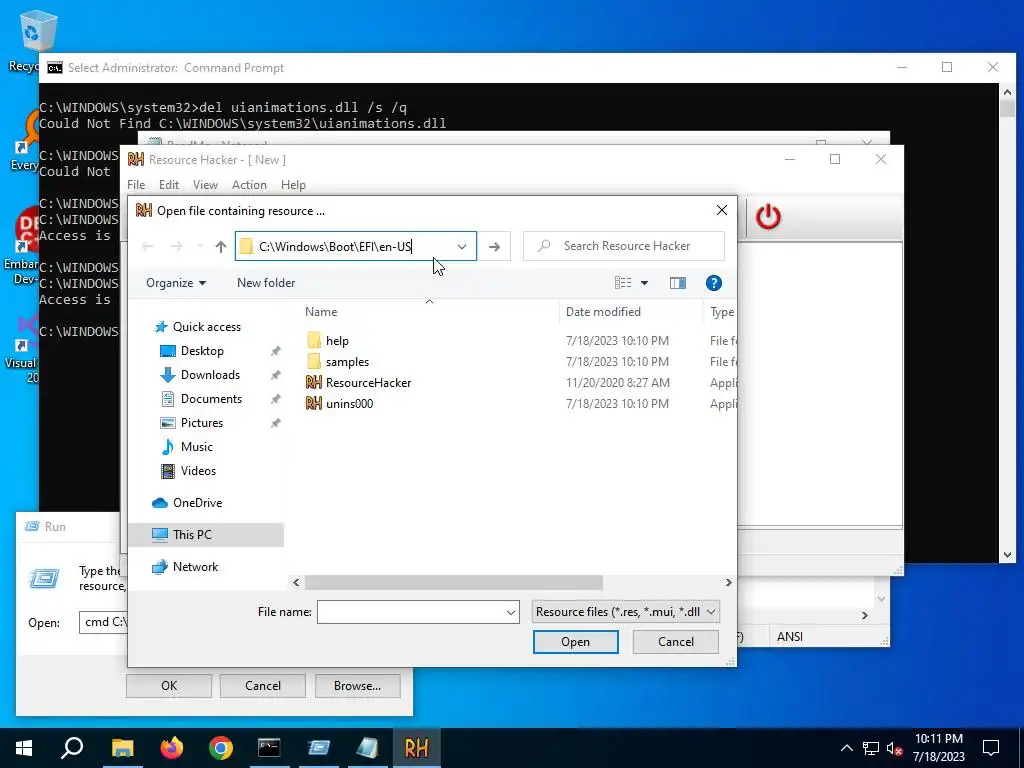Expand the File name dropdown

[511, 612]
